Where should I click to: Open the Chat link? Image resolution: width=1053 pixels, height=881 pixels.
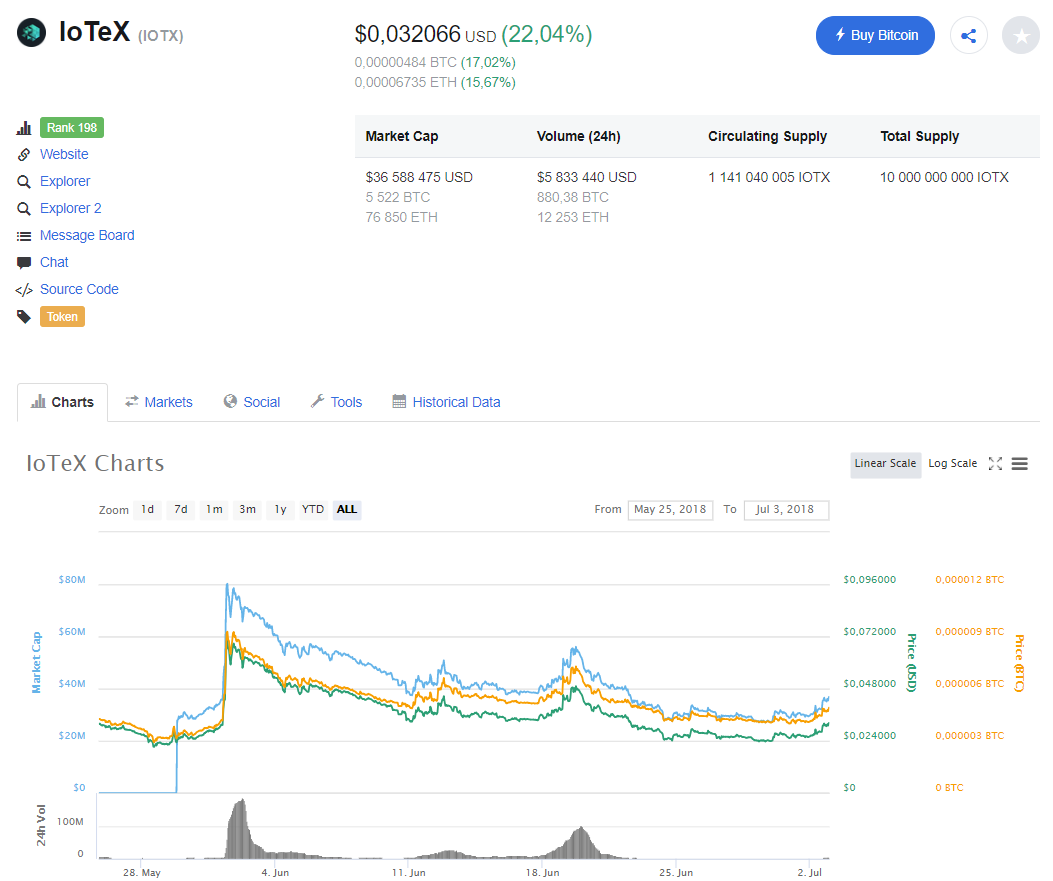pyautogui.click(x=54, y=263)
